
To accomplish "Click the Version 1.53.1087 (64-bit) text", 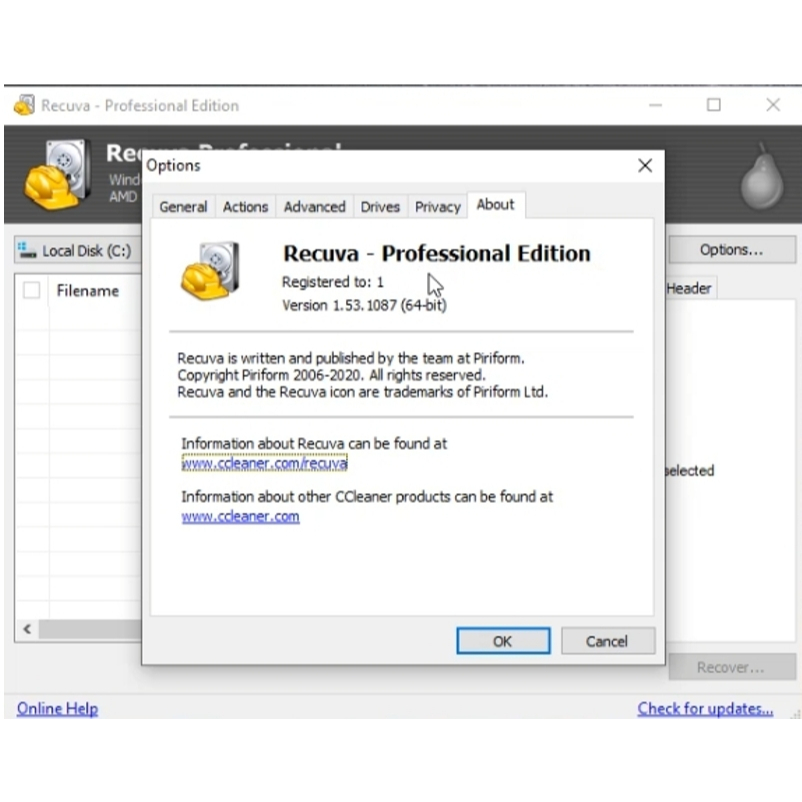I will 364,305.
